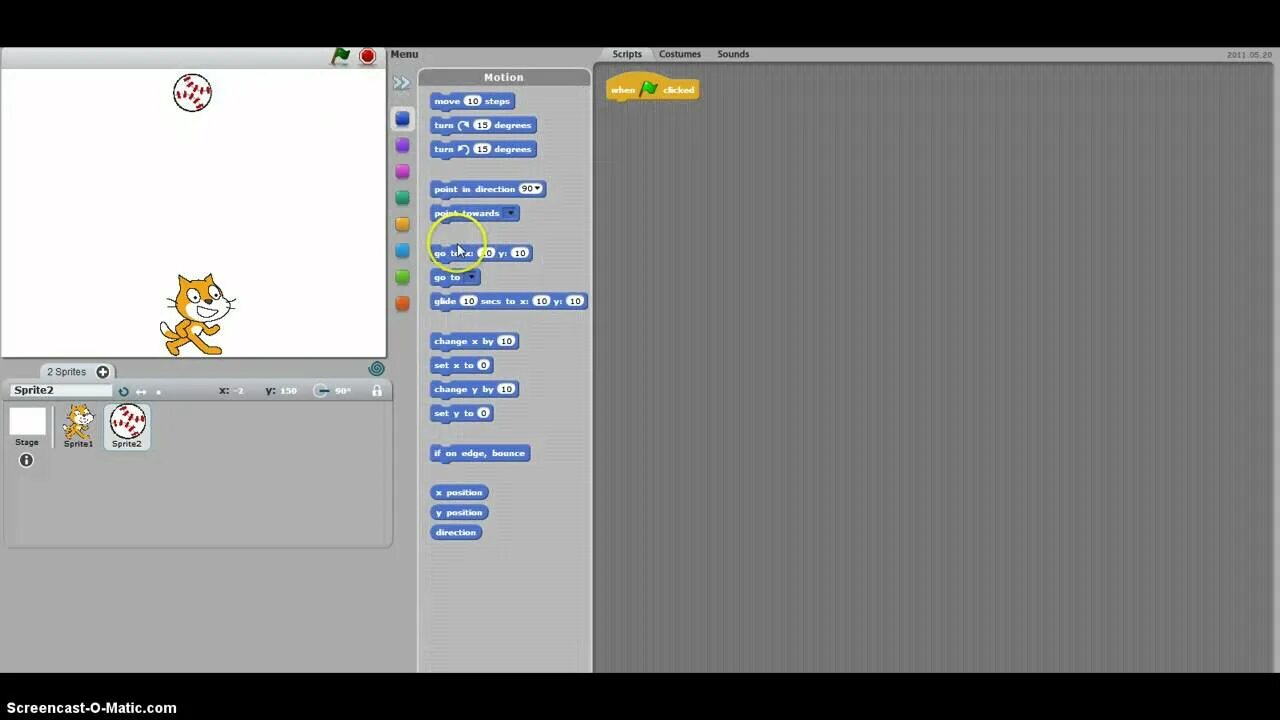Open the 'point towards' block dropdown

coord(510,213)
